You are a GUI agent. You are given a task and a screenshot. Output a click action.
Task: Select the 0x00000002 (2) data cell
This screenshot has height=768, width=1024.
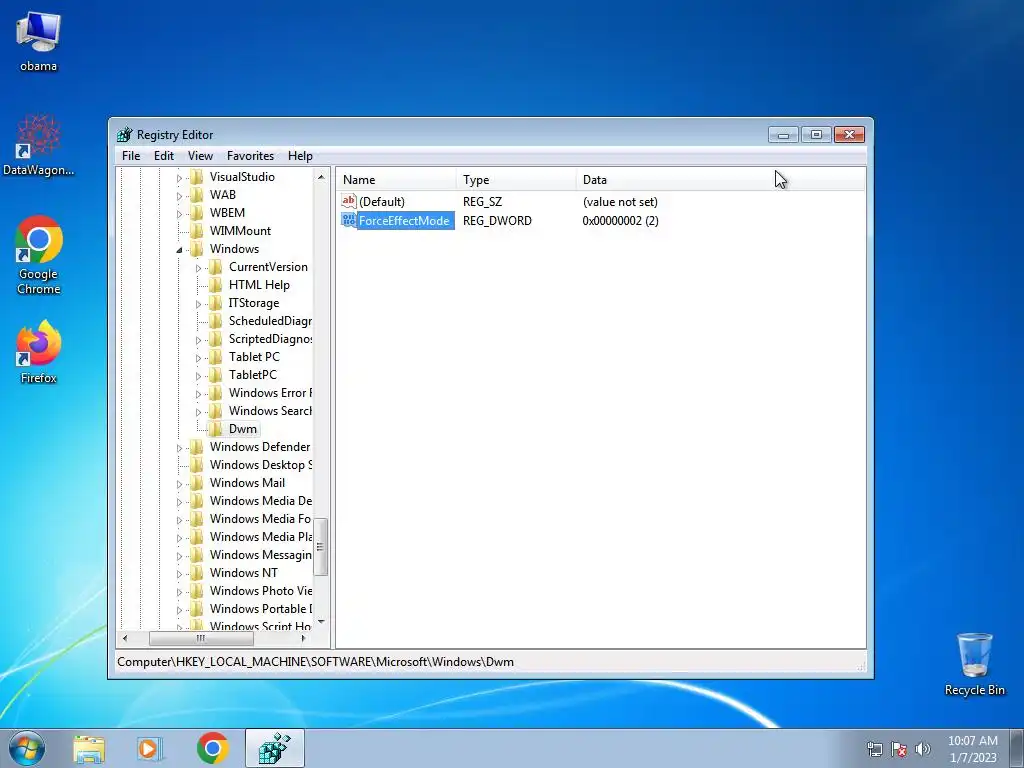[620, 220]
